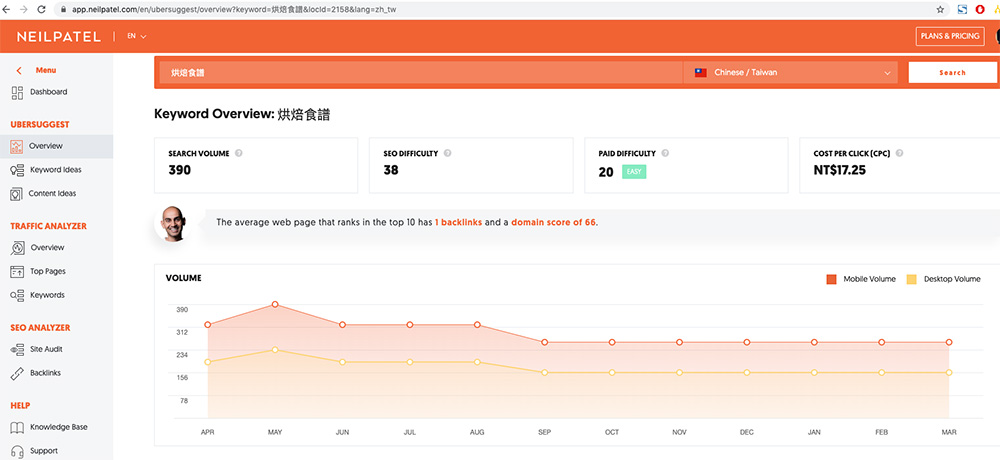
Task: Click the Support headset icon
Action: point(18,451)
